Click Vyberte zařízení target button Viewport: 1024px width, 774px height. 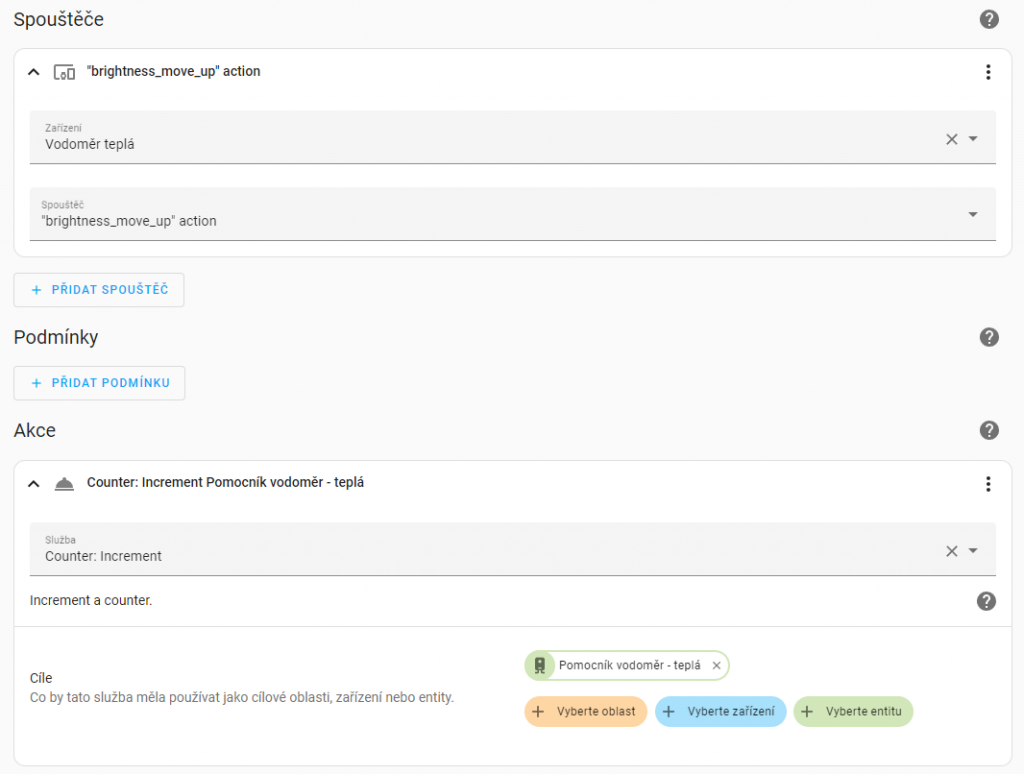720,711
